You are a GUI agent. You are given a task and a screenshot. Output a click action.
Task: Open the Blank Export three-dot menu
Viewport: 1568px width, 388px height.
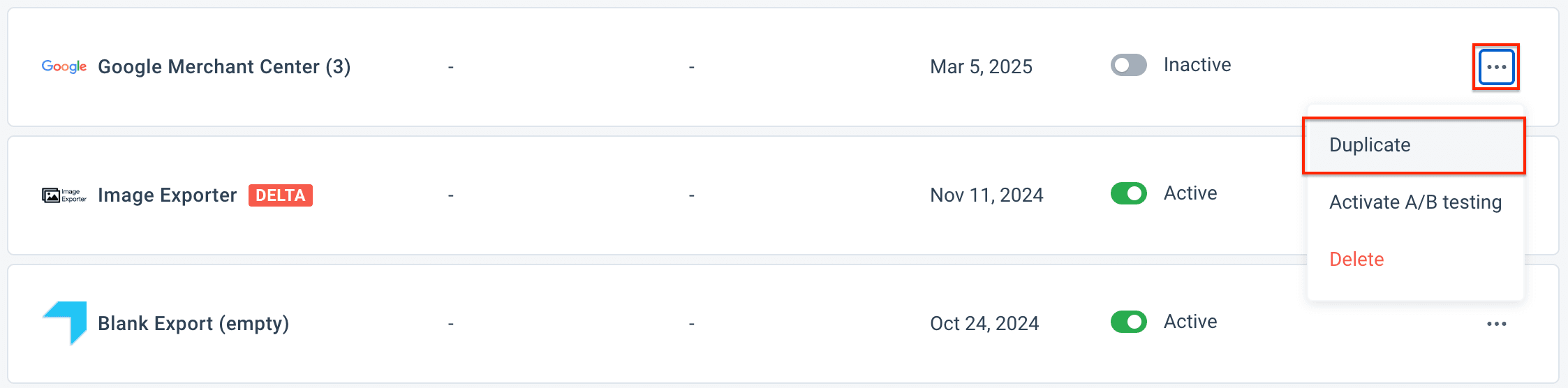coord(1496,324)
